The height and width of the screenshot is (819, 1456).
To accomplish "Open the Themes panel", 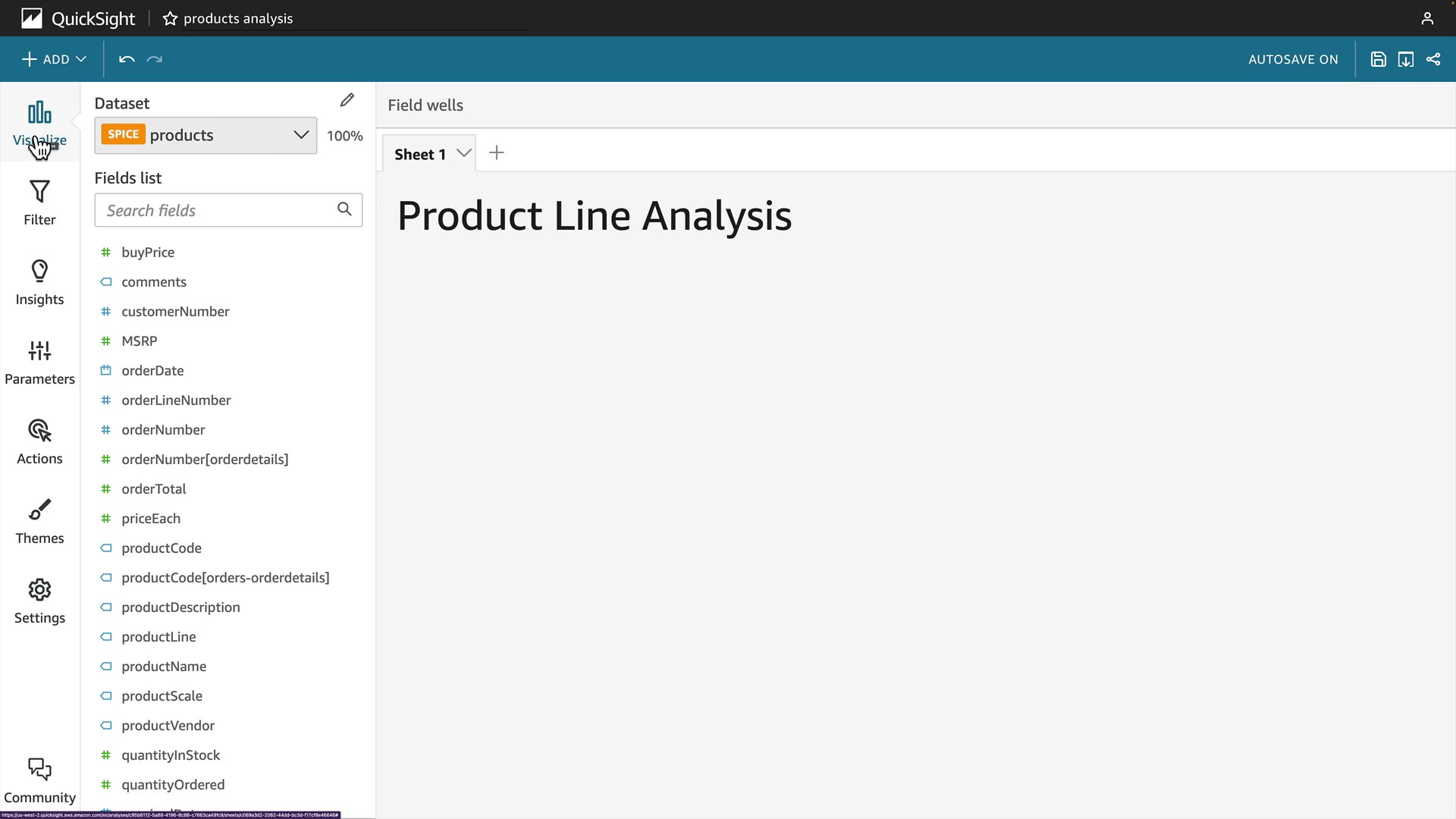I will (39, 521).
